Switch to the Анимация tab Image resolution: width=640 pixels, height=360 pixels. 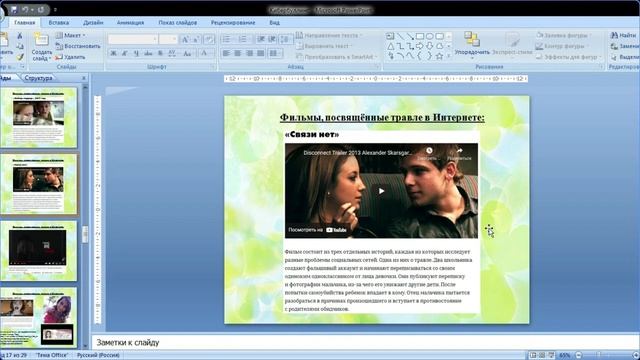[130, 23]
